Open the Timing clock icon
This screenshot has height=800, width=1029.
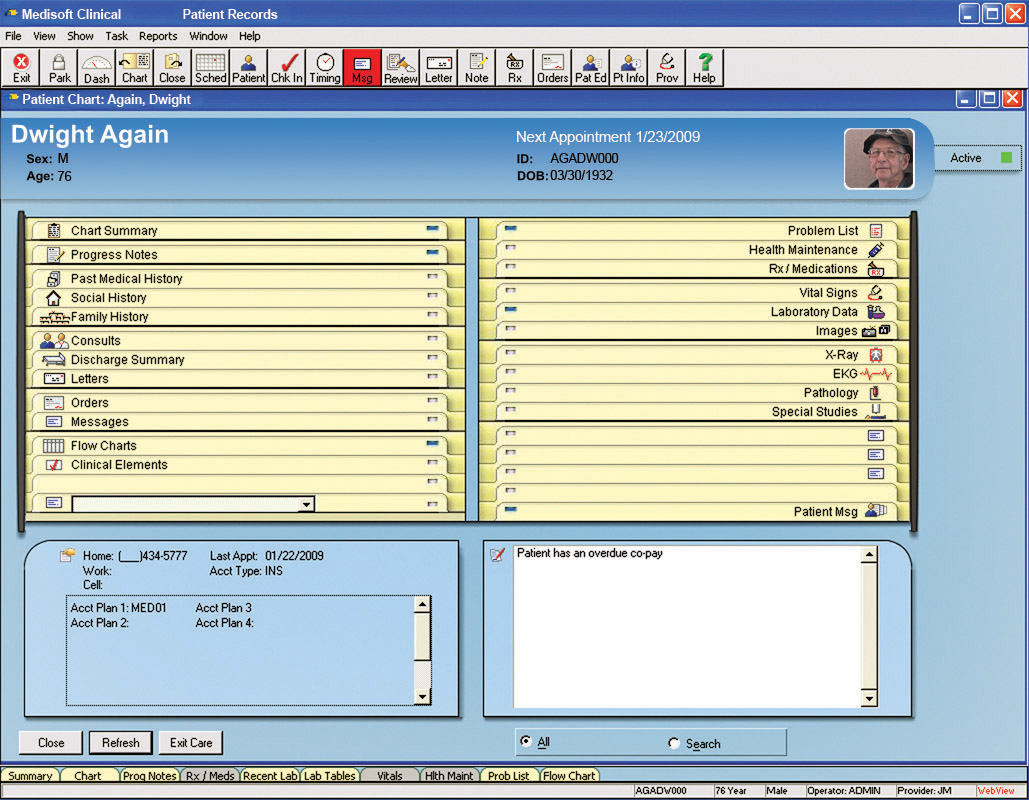[x=325, y=68]
